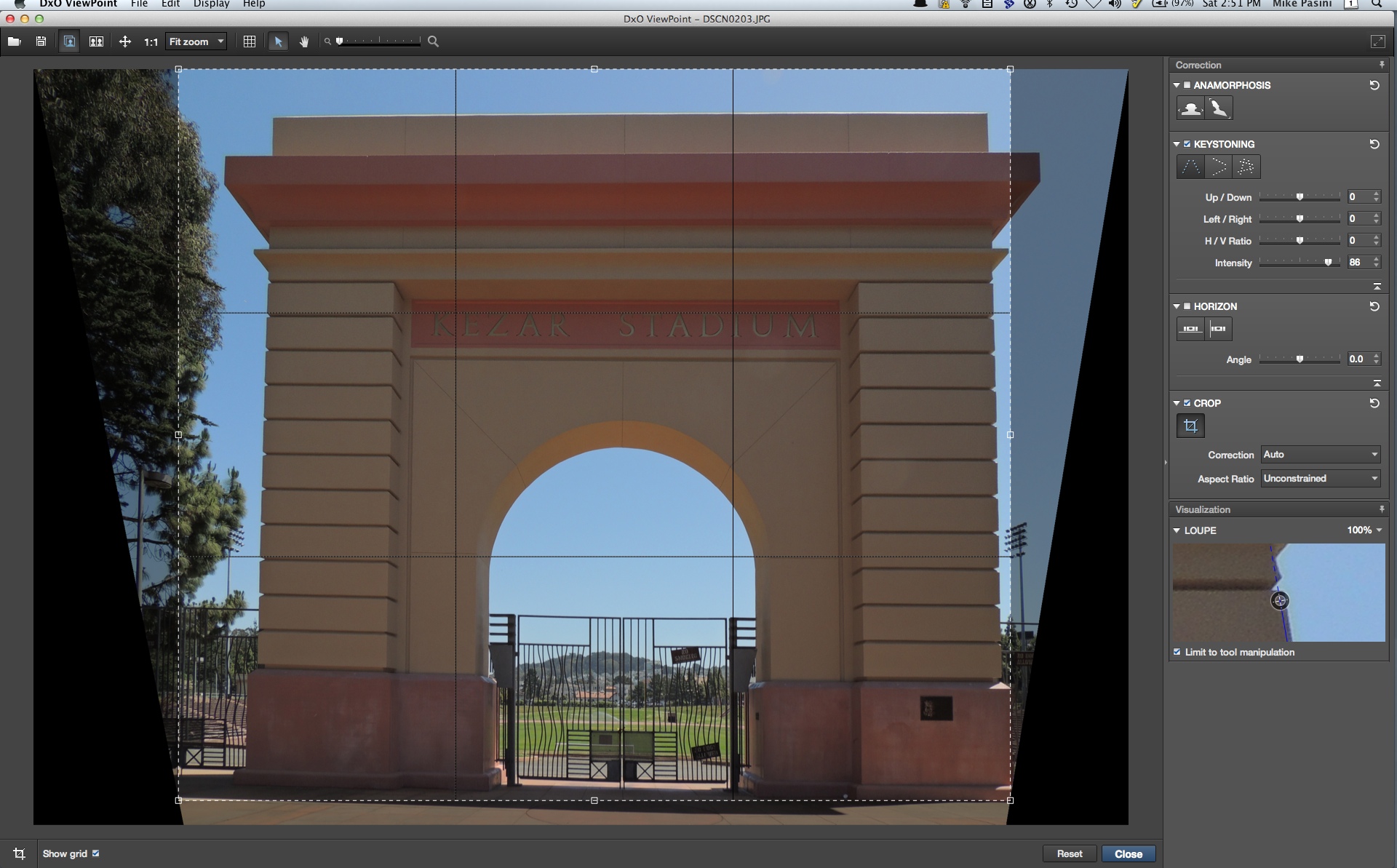Viewport: 1397px width, 868px height.
Task: Click the Reset button
Action: tap(1069, 853)
